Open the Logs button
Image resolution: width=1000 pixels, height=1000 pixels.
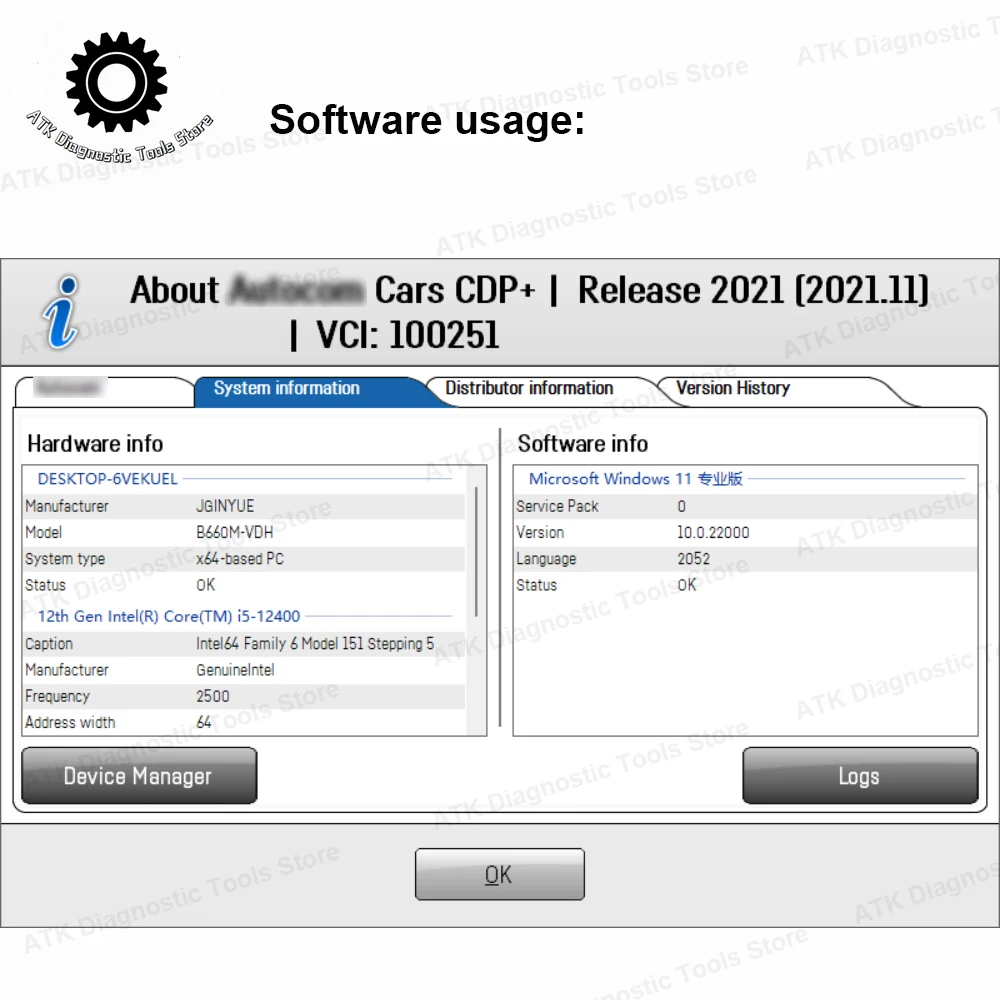coord(860,776)
